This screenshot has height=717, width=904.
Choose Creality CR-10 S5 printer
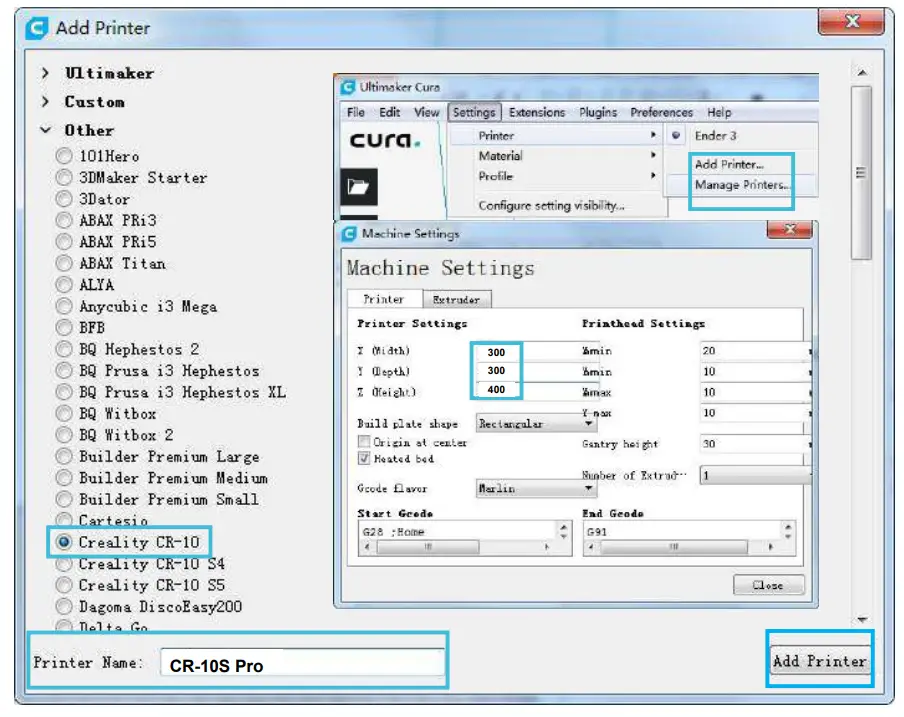coord(64,585)
